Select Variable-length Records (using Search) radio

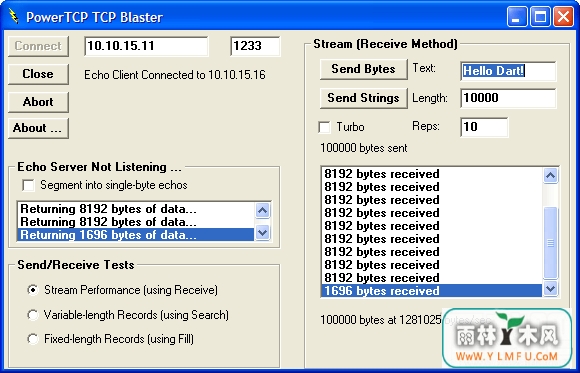(33, 315)
